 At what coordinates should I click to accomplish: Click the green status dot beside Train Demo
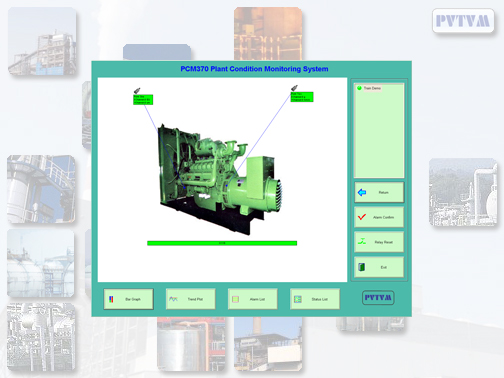(359, 88)
